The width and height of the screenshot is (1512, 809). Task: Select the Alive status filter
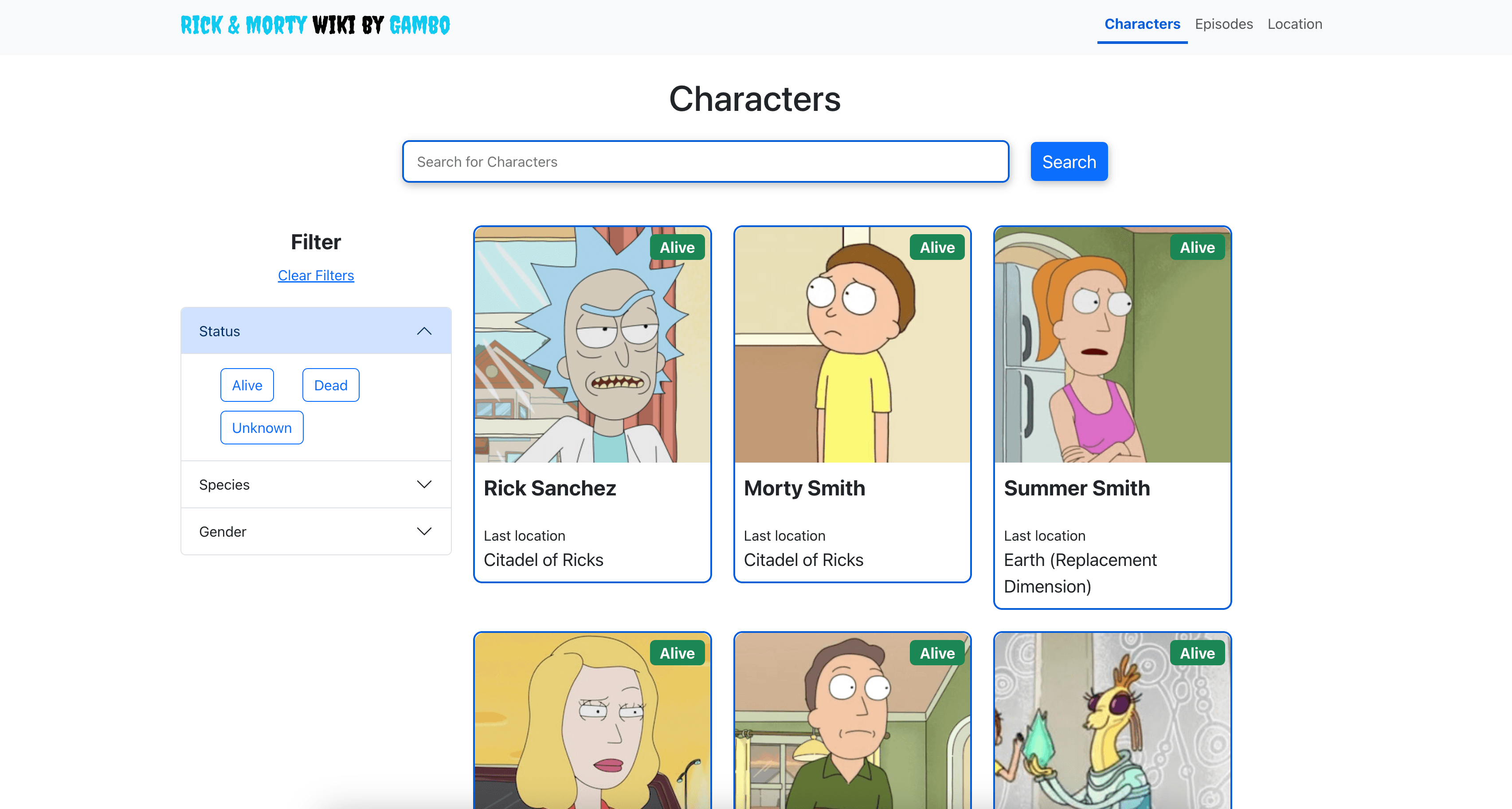point(247,385)
